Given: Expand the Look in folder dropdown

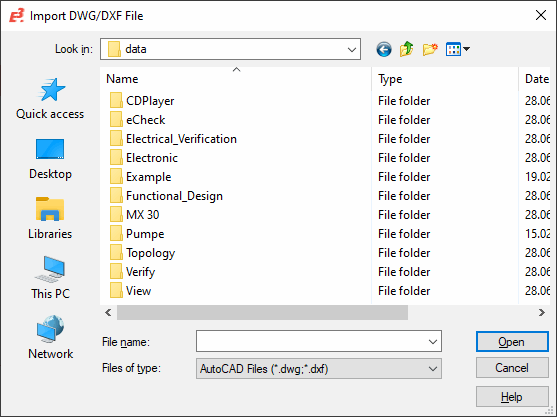Looking at the screenshot, I should coord(352,49).
